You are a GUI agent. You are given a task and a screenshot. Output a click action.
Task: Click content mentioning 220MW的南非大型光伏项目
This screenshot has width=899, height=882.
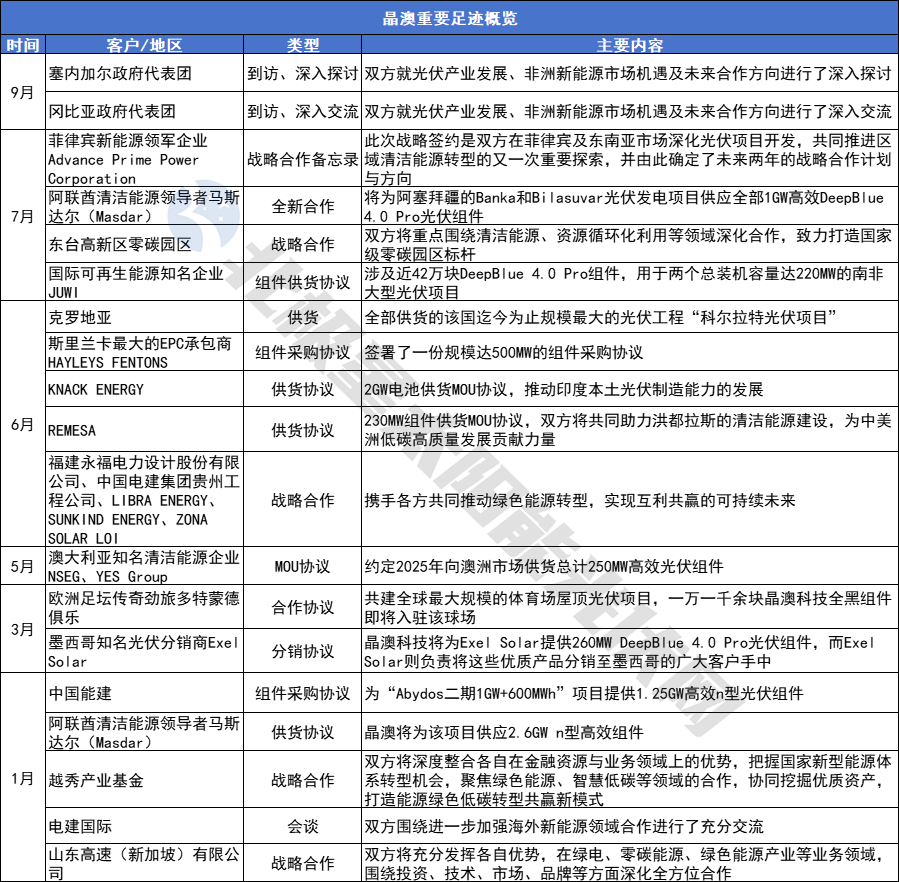pos(630,282)
